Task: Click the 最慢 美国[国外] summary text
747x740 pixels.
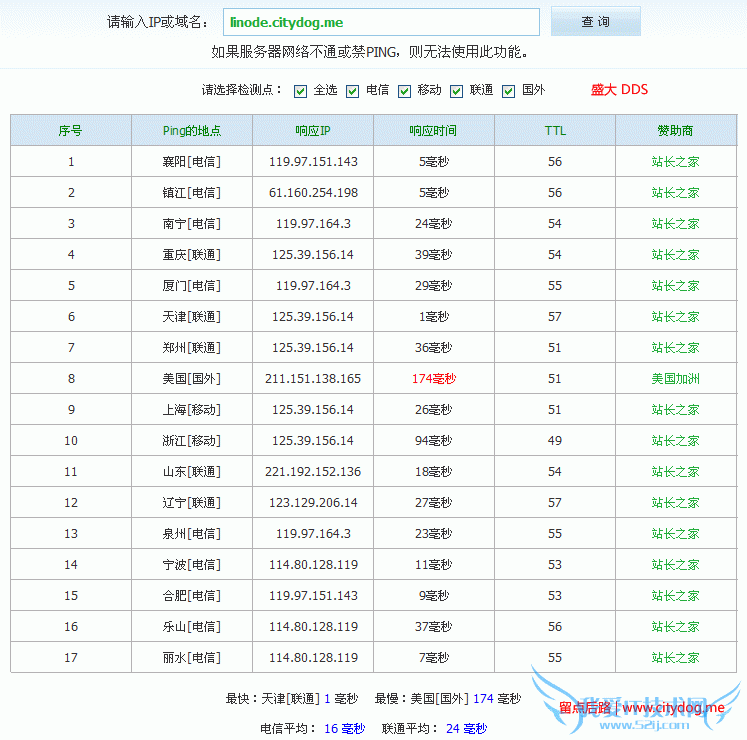Action: pos(448,699)
